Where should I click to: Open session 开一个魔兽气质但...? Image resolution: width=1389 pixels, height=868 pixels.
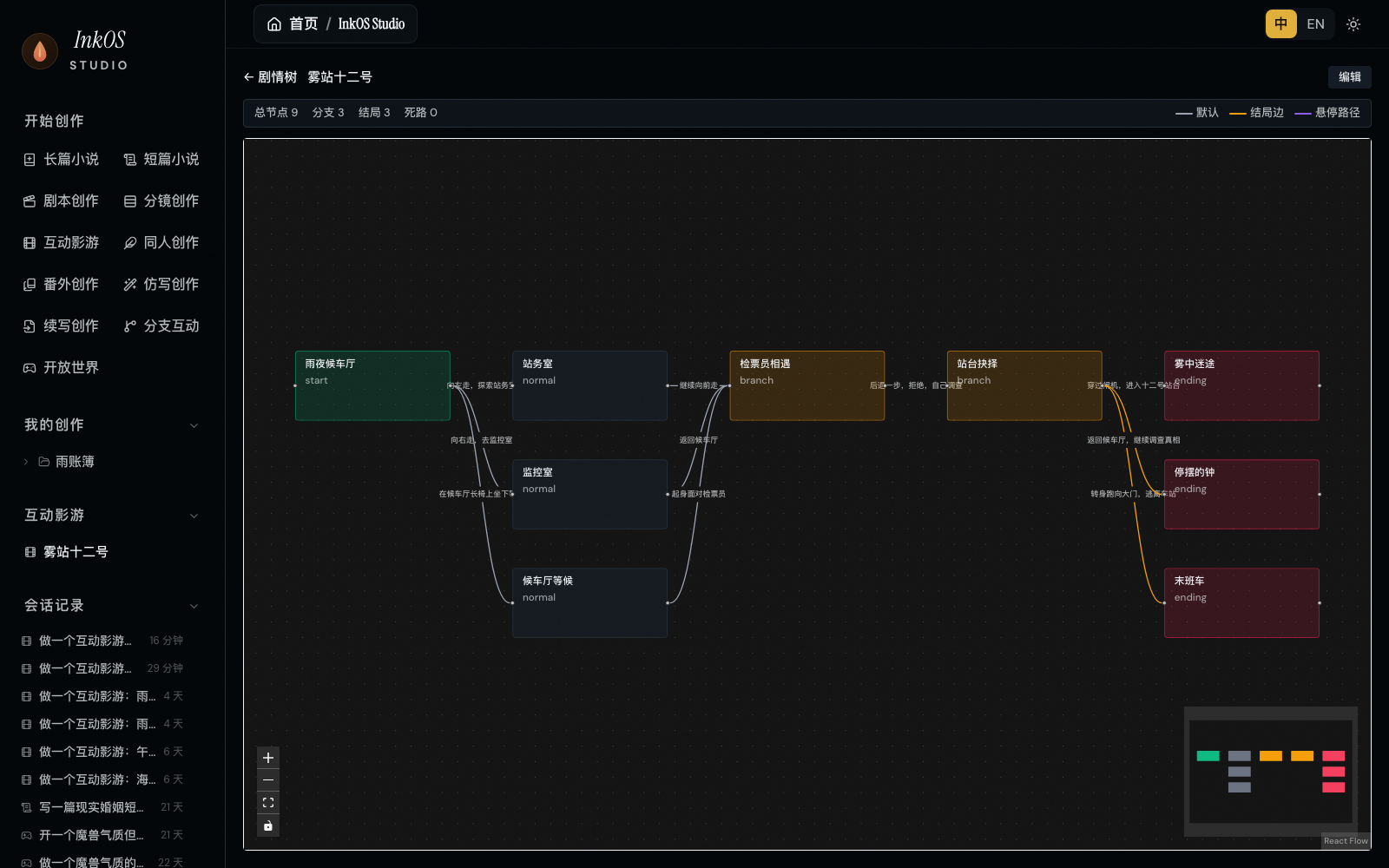pos(103,835)
